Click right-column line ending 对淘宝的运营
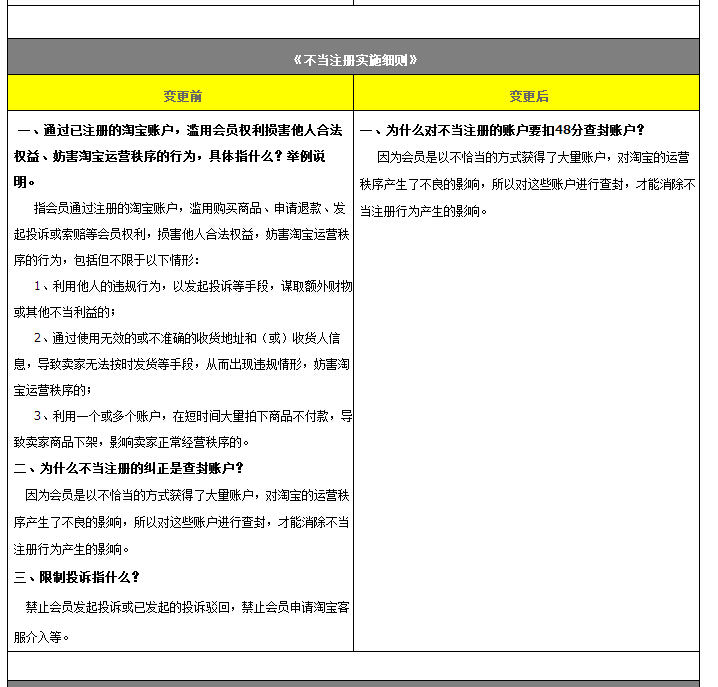The height and width of the screenshot is (687, 718). click(533, 158)
